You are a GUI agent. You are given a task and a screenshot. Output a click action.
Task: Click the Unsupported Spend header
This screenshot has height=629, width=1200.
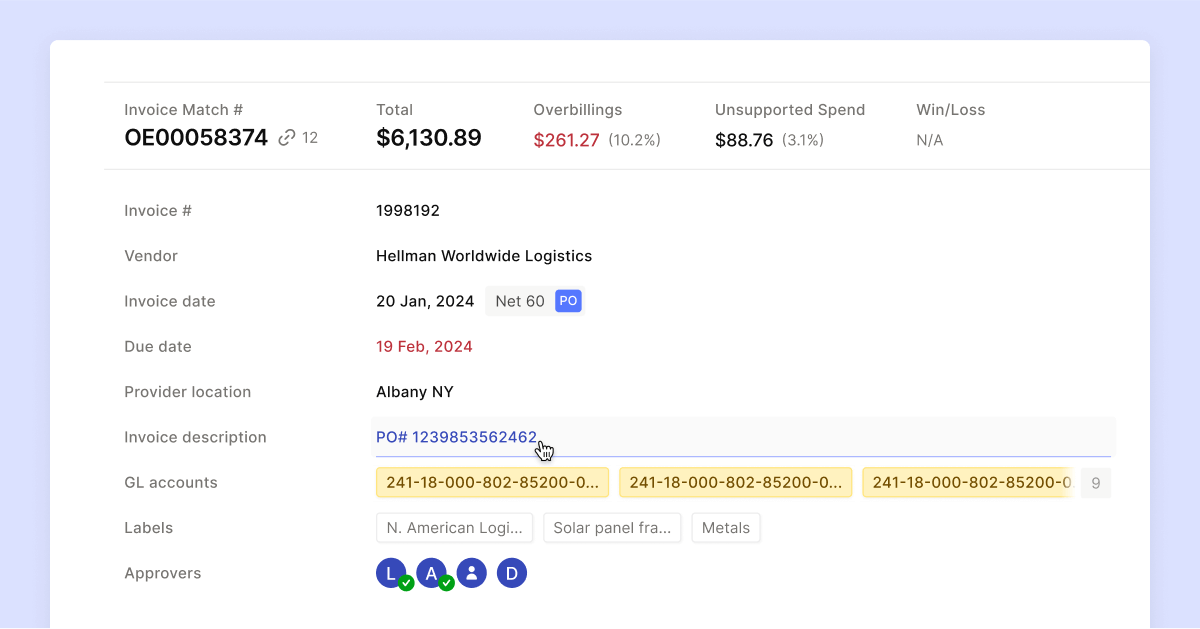[790, 110]
